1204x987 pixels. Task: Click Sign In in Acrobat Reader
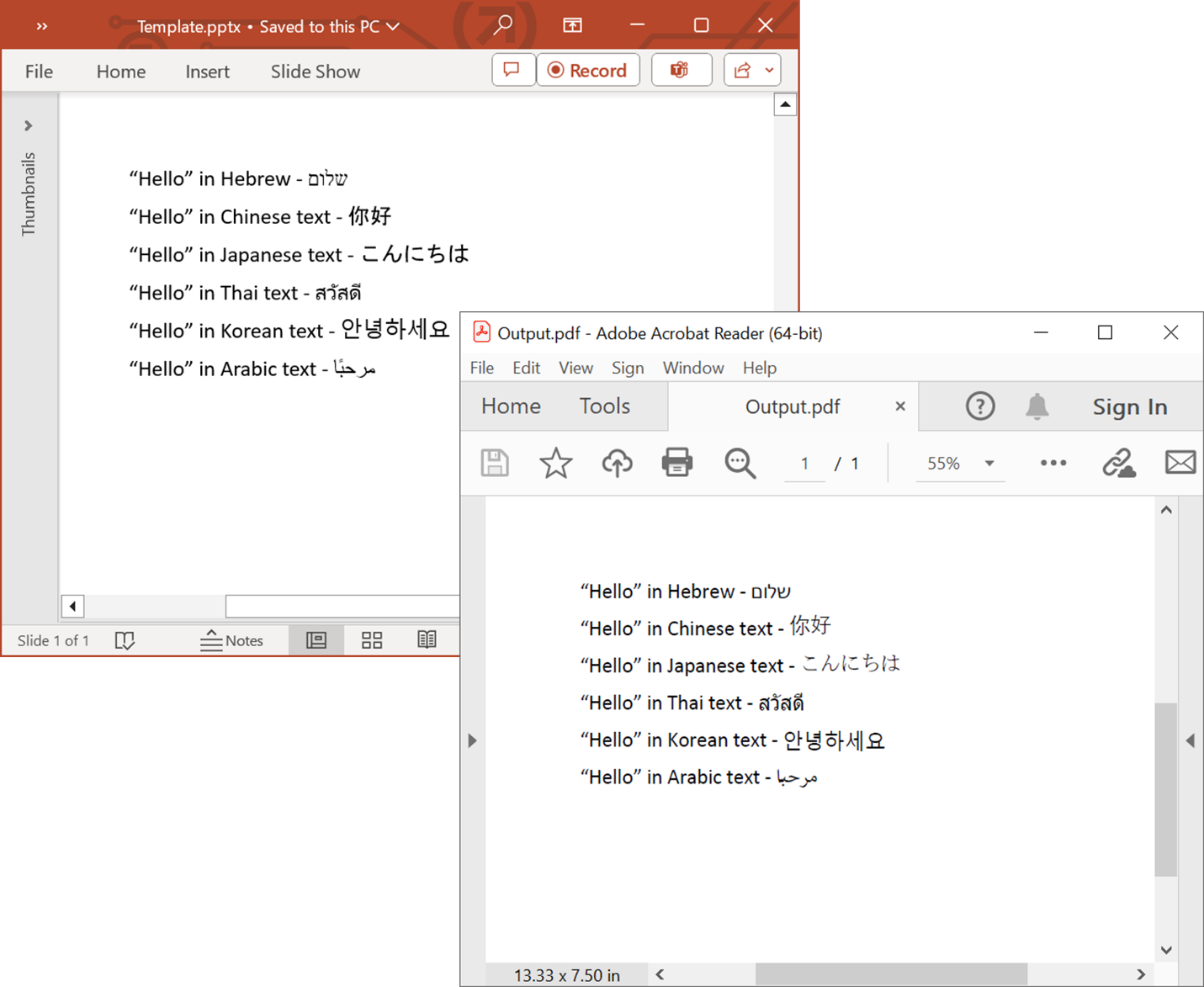(1130, 407)
